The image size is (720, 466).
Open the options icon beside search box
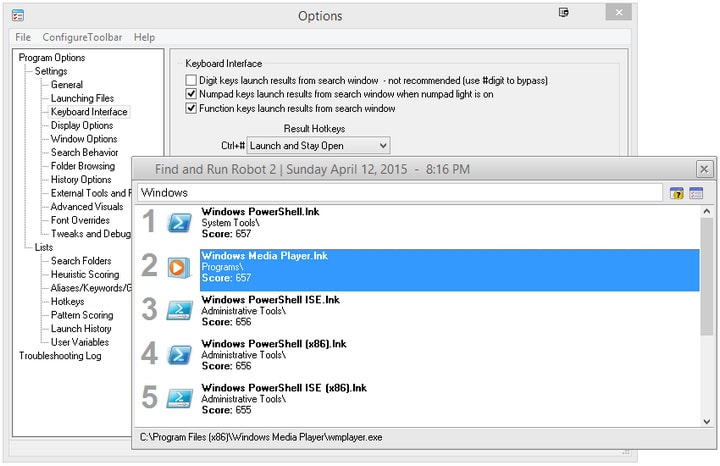(x=696, y=193)
